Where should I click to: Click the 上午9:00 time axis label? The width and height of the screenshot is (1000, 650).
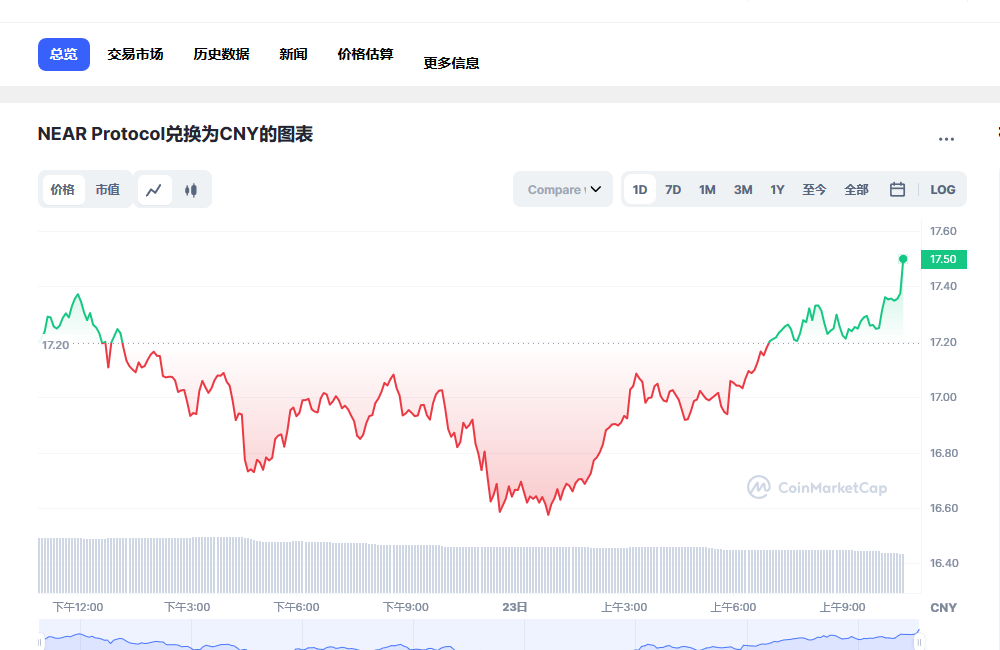coord(842,607)
